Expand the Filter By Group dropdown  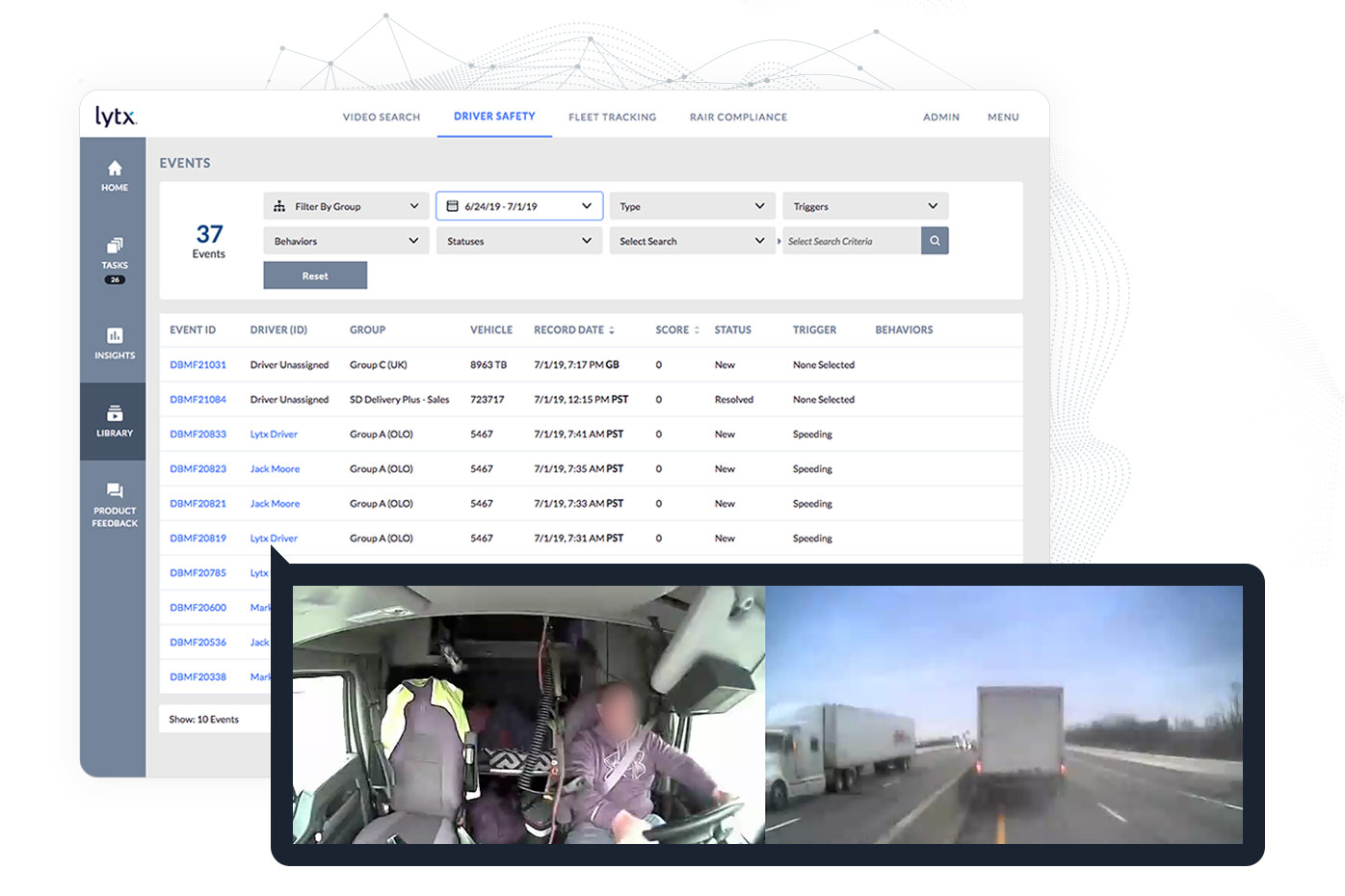347,206
